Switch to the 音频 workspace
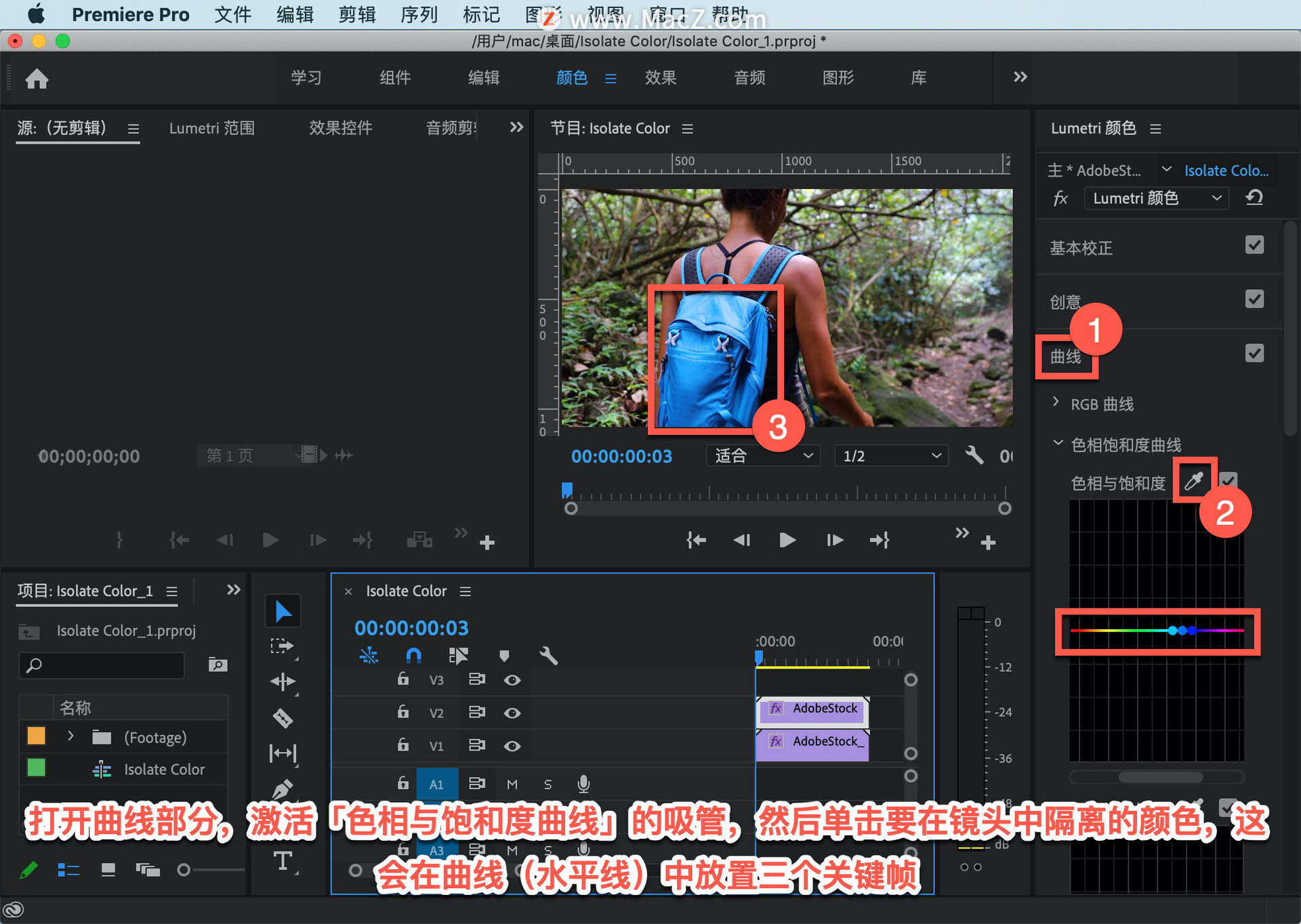1301x924 pixels. (749, 77)
